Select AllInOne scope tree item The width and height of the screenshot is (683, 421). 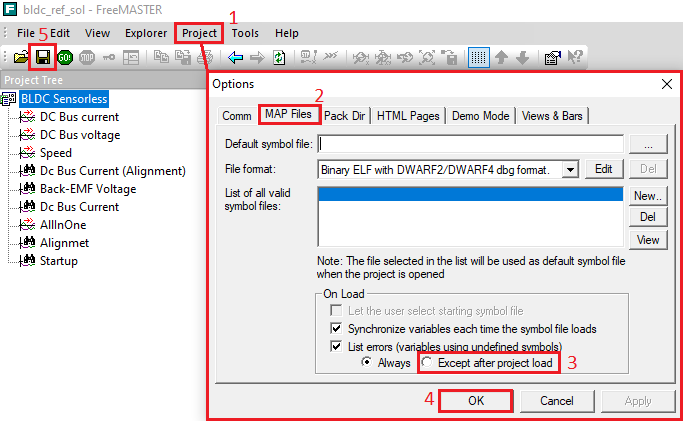(63, 225)
